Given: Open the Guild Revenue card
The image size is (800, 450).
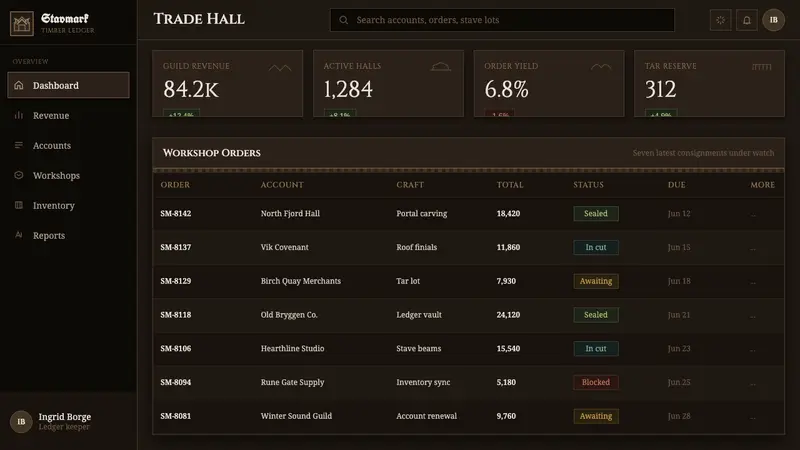Looking at the screenshot, I should coord(228,84).
